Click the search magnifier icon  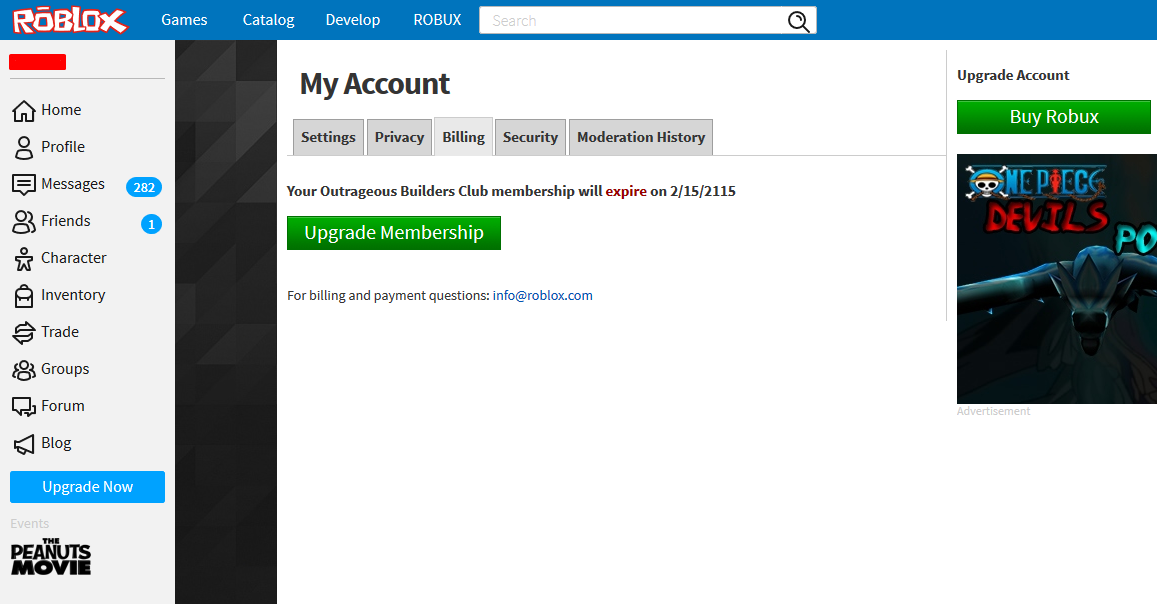click(798, 21)
